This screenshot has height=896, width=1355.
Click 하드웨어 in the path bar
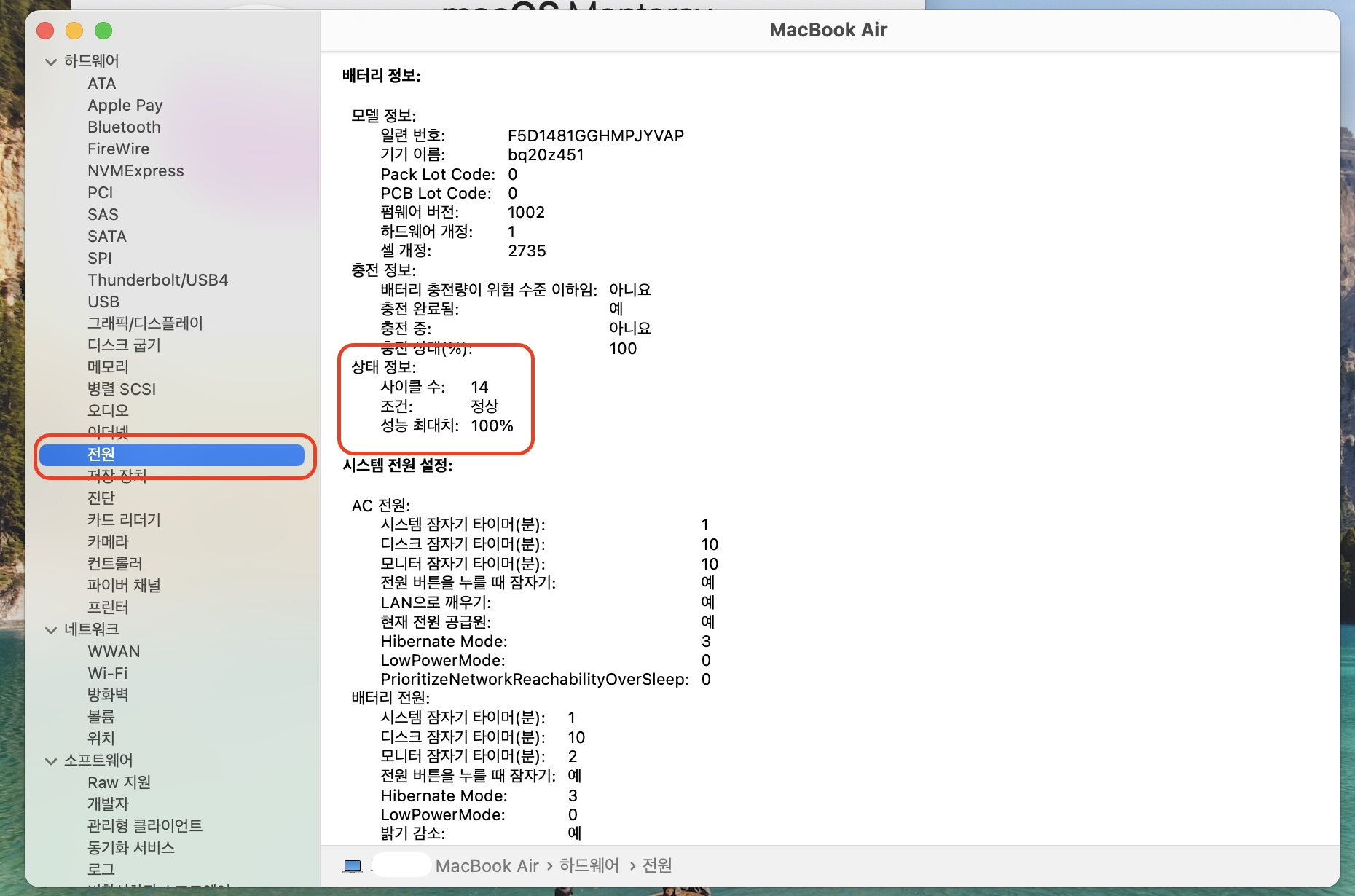click(589, 866)
